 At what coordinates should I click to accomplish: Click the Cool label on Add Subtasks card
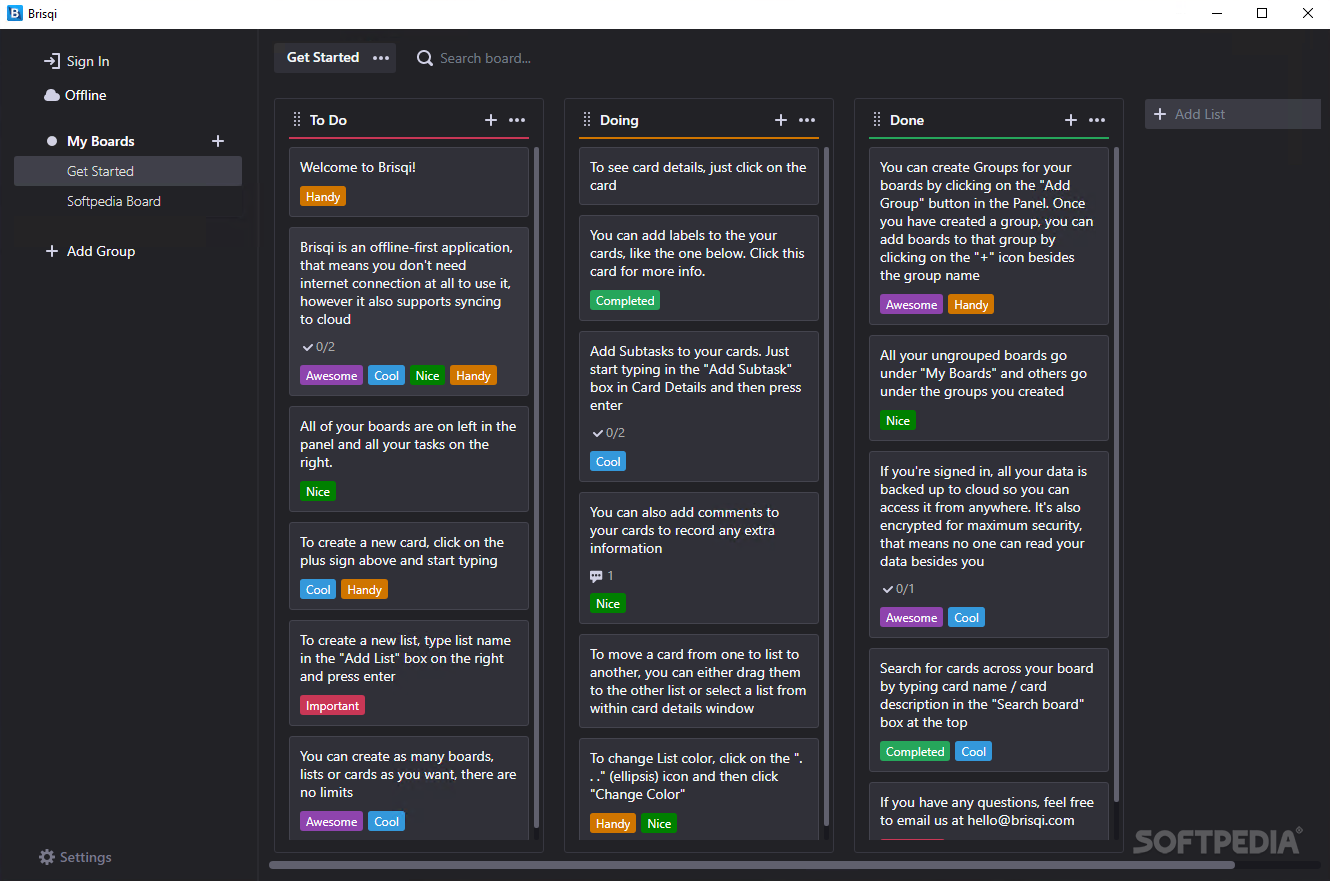(608, 462)
